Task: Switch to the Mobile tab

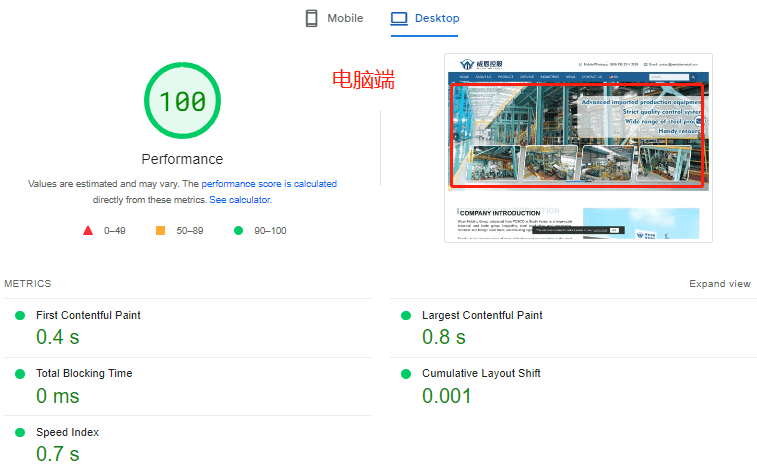Action: [x=334, y=18]
